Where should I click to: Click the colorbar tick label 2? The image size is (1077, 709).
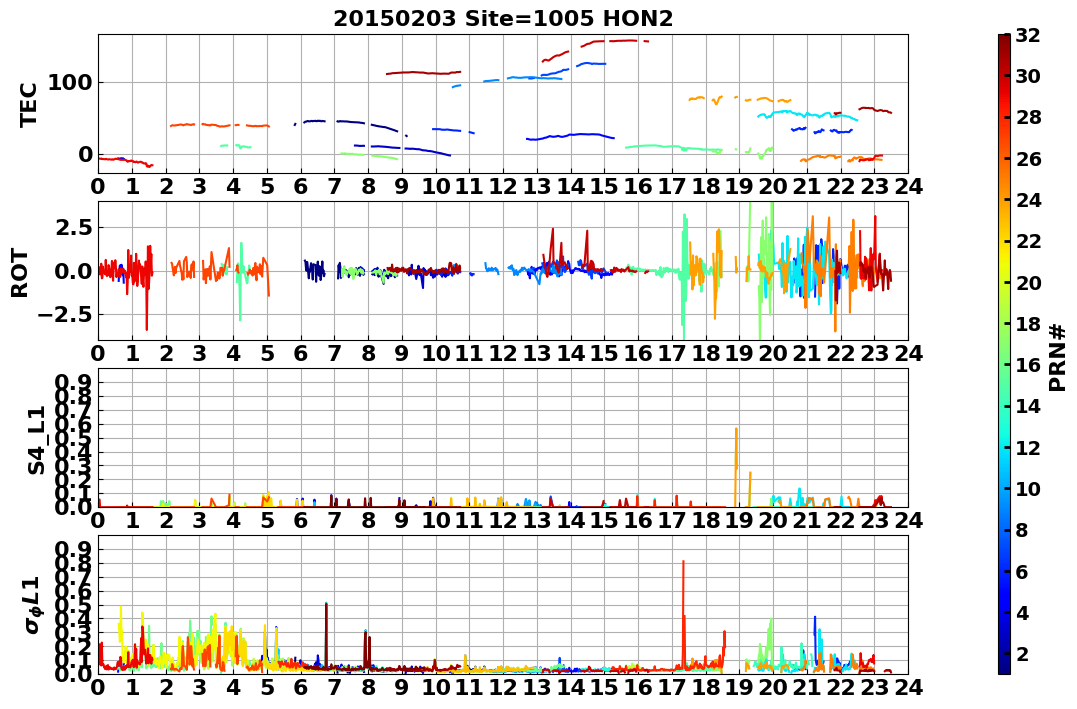(x=1023, y=653)
